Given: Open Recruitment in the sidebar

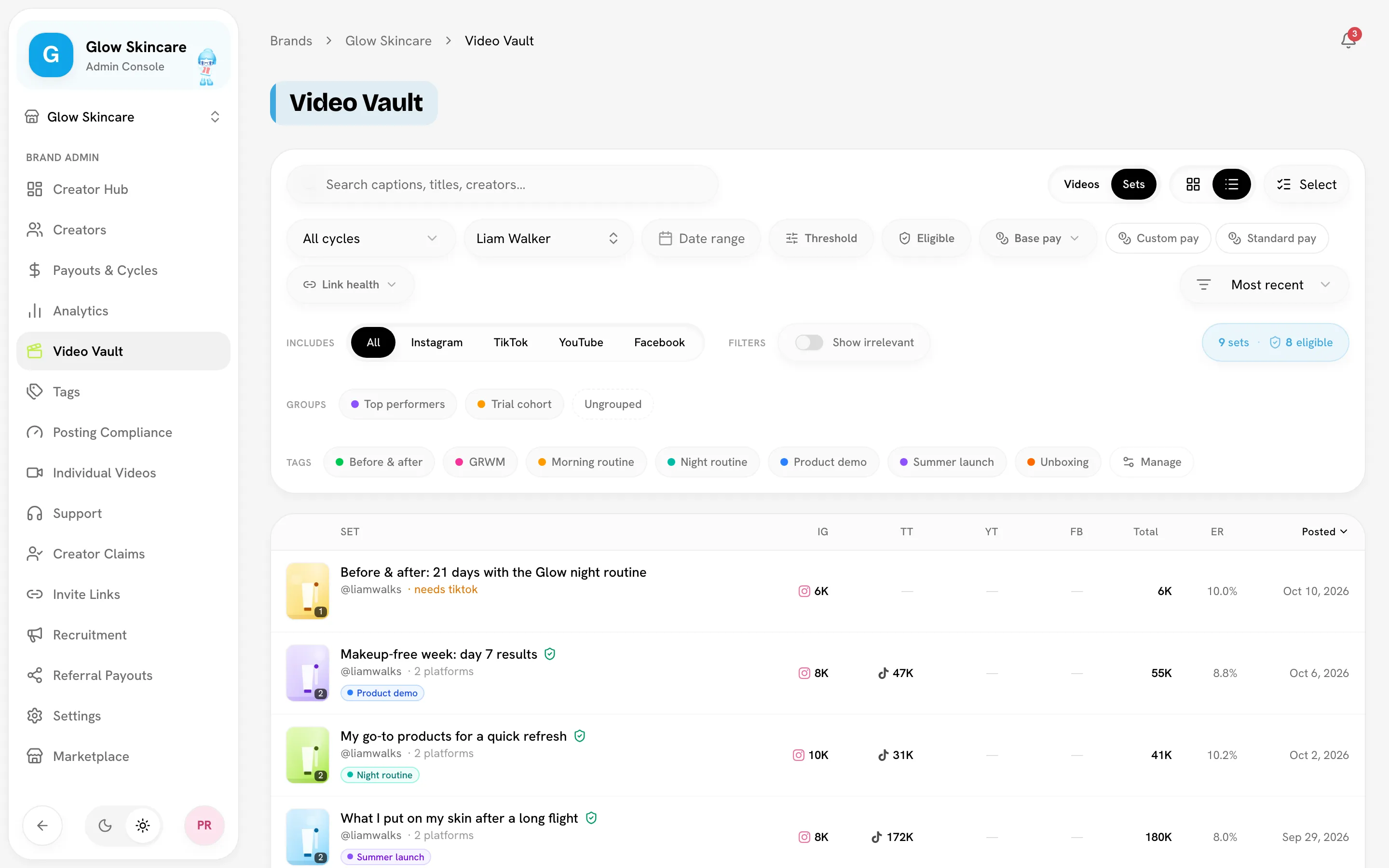Looking at the screenshot, I should pyautogui.click(x=123, y=635).
